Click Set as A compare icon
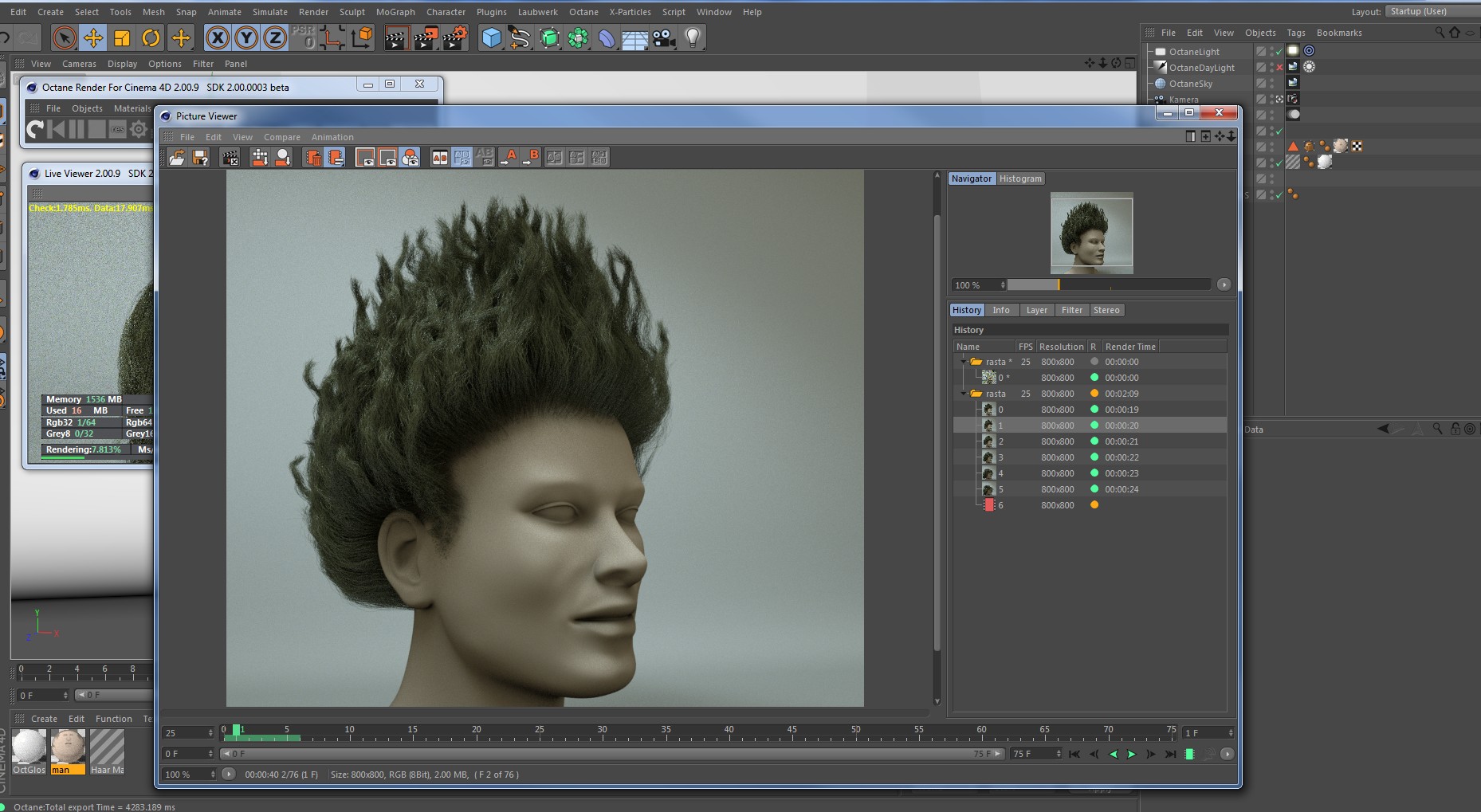Image resolution: width=1481 pixels, height=812 pixels. click(x=509, y=158)
